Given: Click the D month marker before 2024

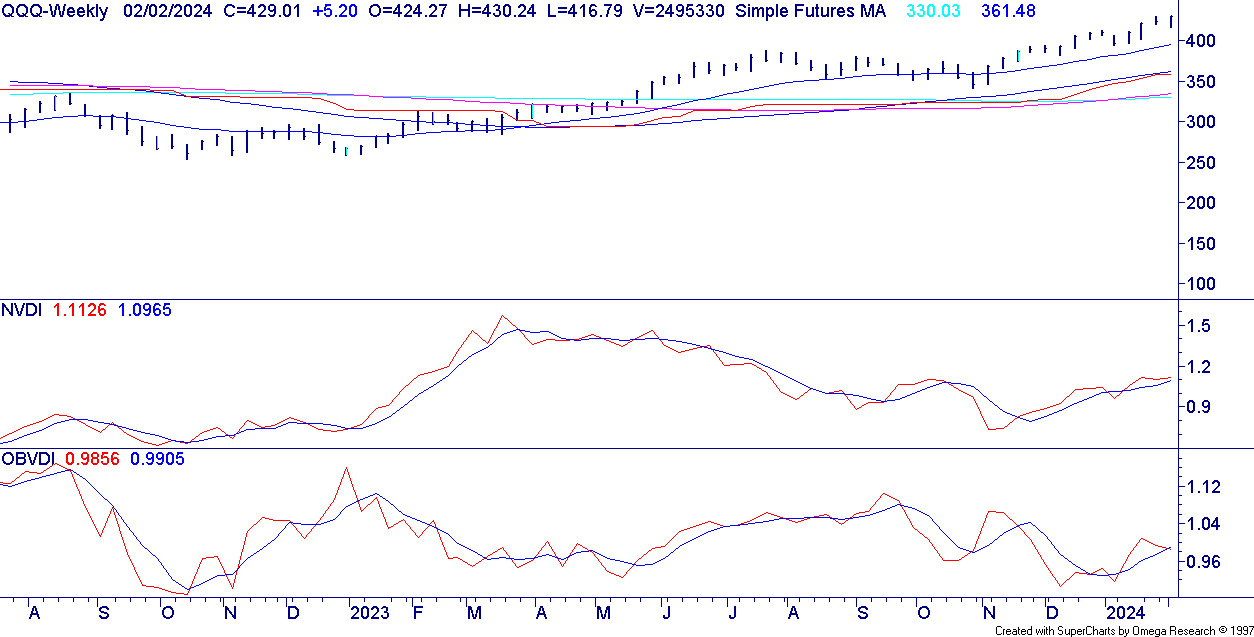Looking at the screenshot, I should 1050,611.
